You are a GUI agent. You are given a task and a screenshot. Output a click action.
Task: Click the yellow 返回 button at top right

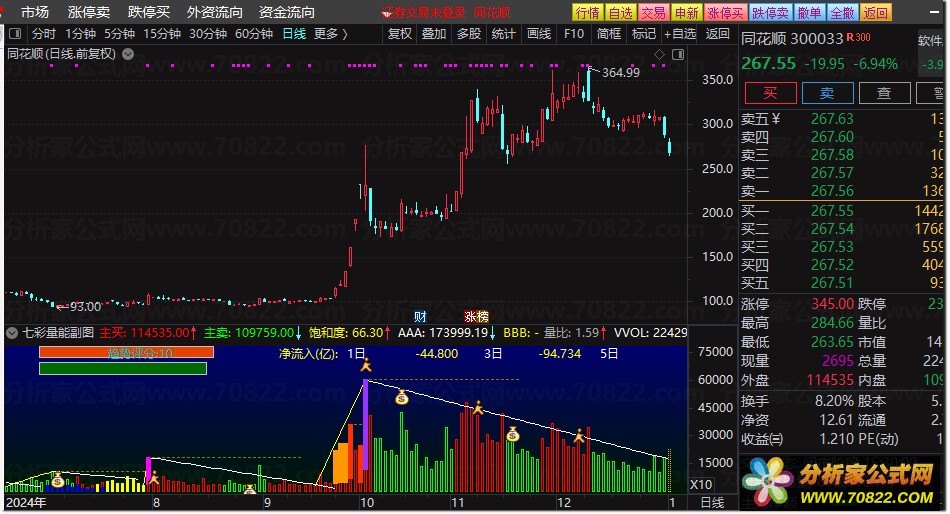click(875, 13)
